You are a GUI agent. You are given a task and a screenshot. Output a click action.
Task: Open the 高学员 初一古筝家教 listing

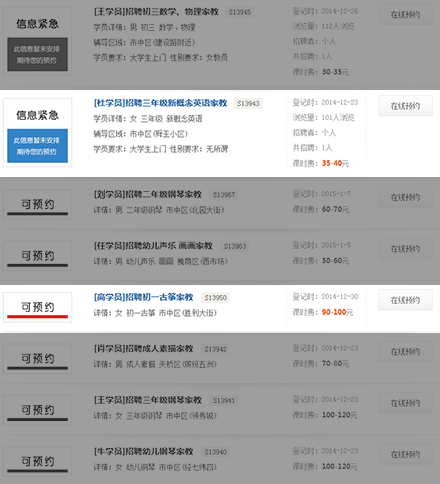[143, 297]
